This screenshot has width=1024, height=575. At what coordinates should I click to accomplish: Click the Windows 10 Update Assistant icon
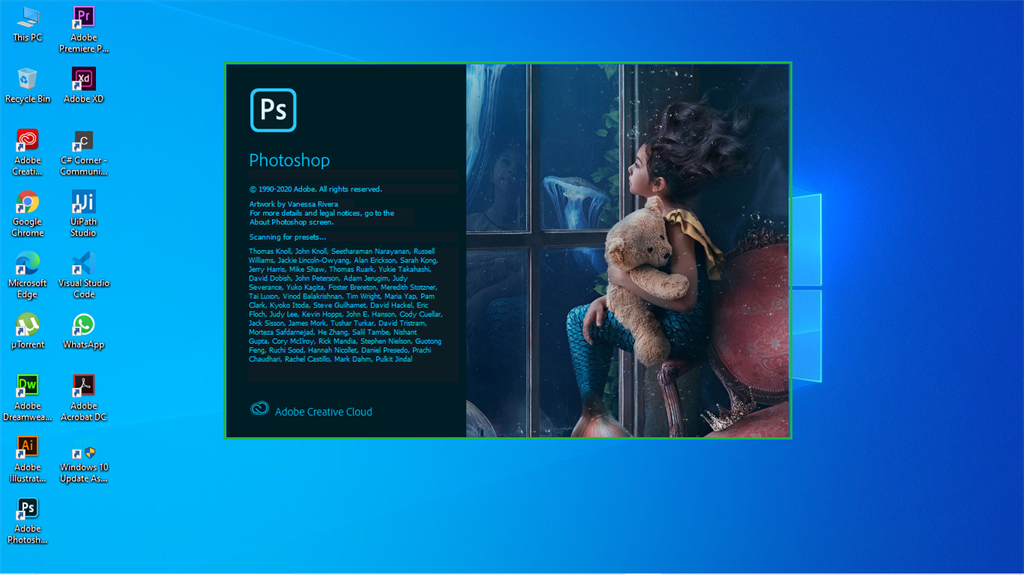(84, 465)
